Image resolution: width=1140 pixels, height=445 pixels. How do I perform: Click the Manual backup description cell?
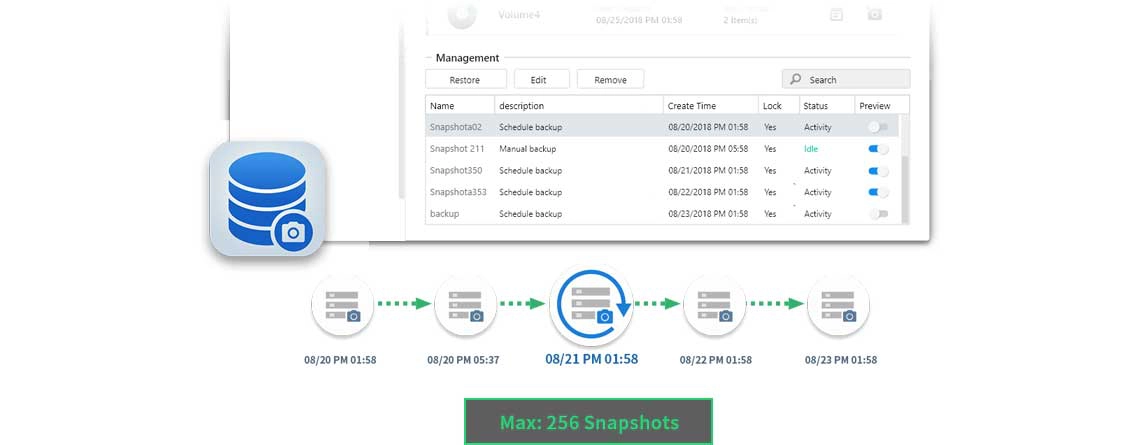click(x=527, y=149)
